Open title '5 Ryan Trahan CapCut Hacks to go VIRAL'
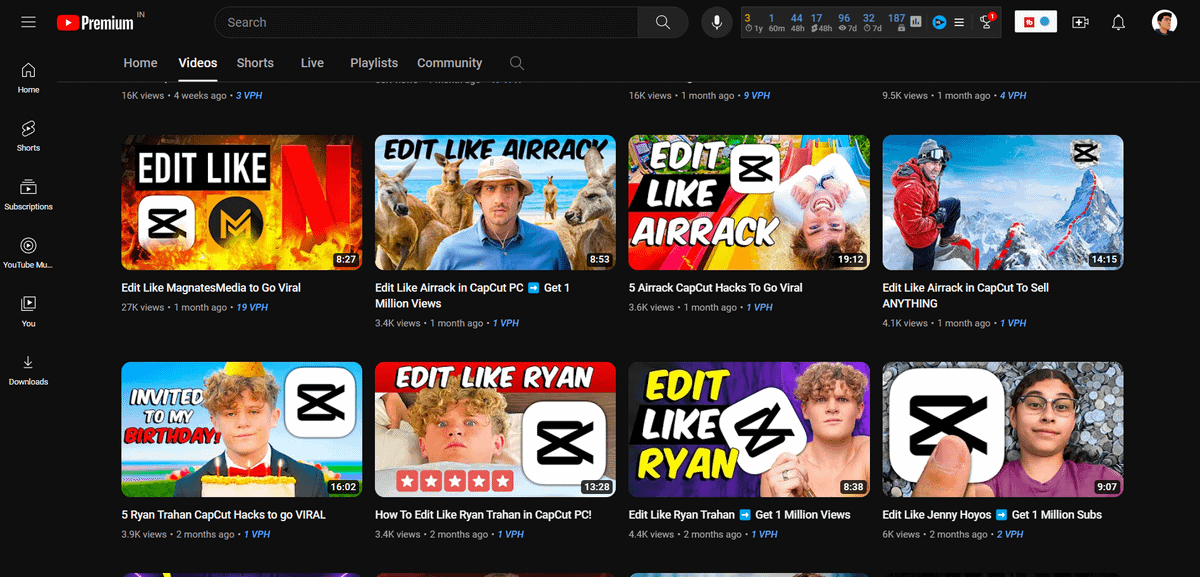 click(x=223, y=515)
